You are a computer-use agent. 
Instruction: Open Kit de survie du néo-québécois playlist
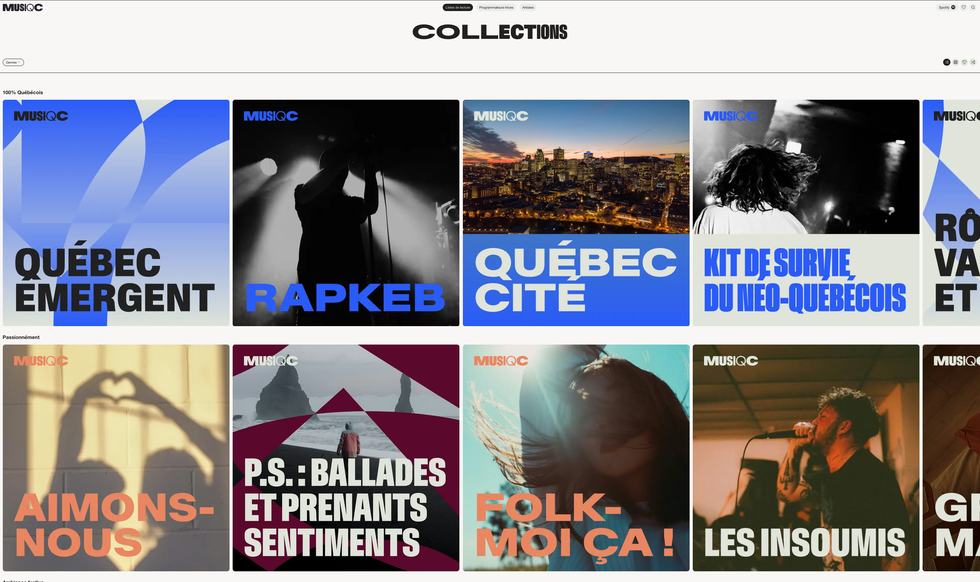click(806, 213)
